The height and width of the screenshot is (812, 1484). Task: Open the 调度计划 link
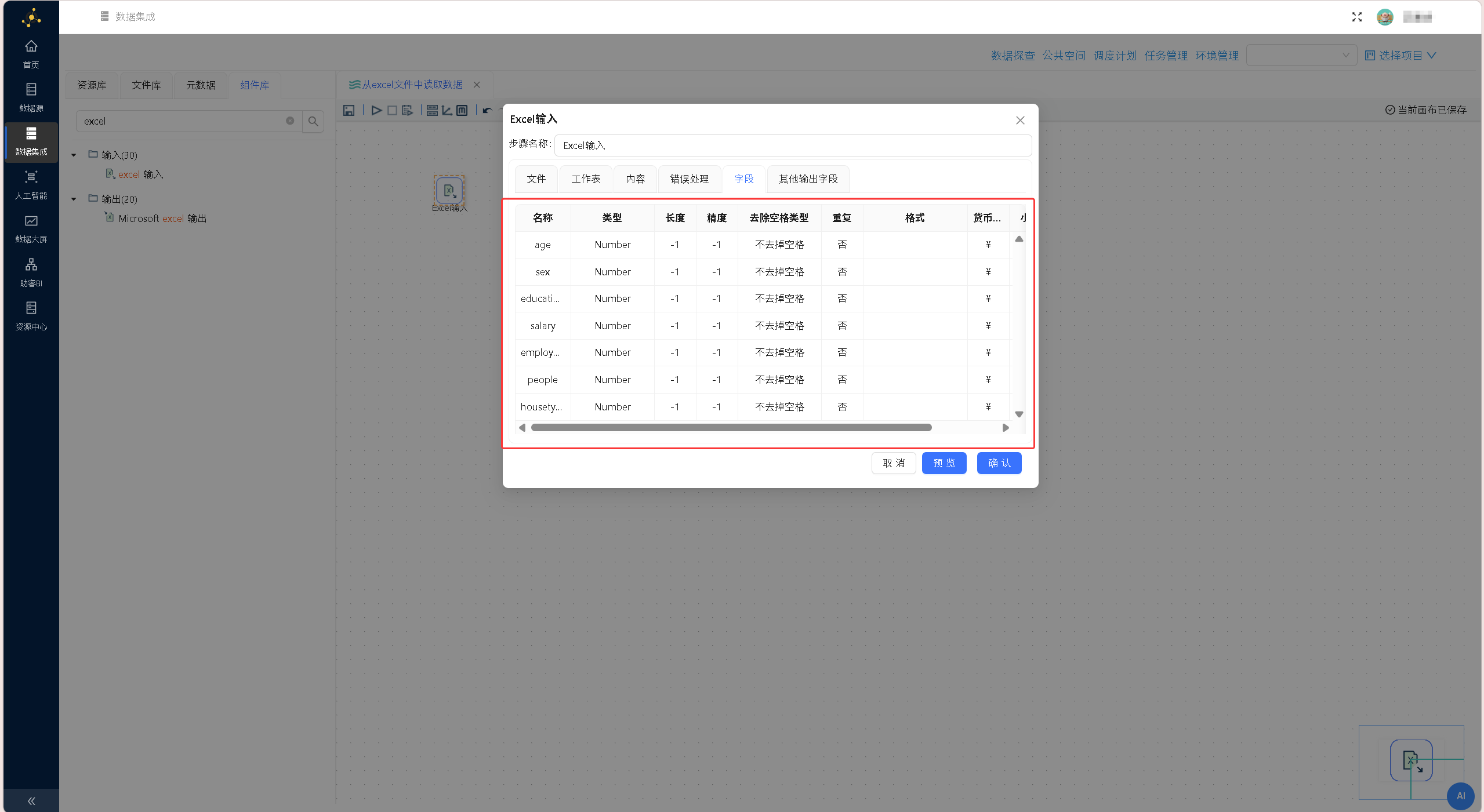point(1115,55)
